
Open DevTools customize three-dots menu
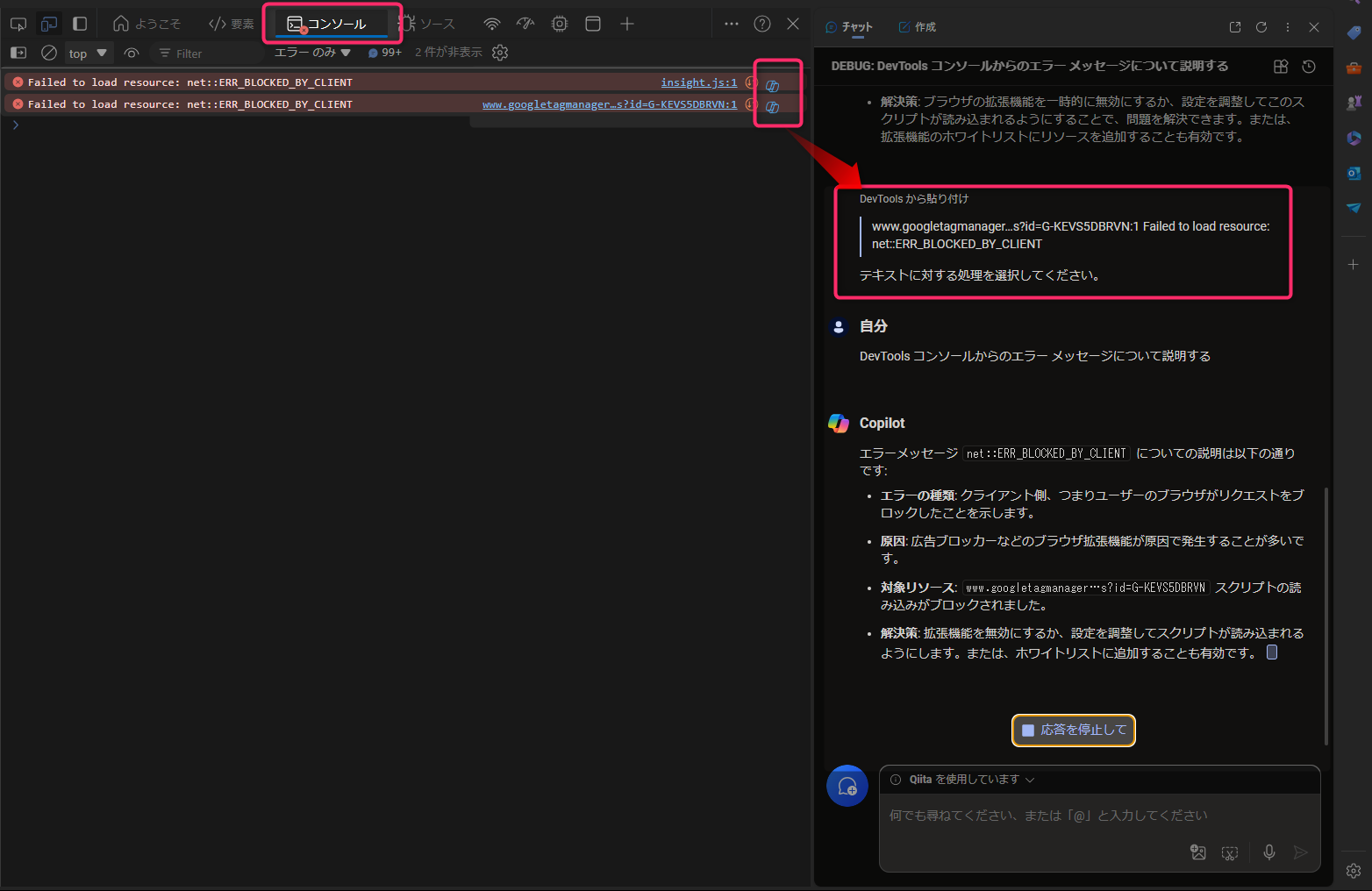[x=732, y=24]
